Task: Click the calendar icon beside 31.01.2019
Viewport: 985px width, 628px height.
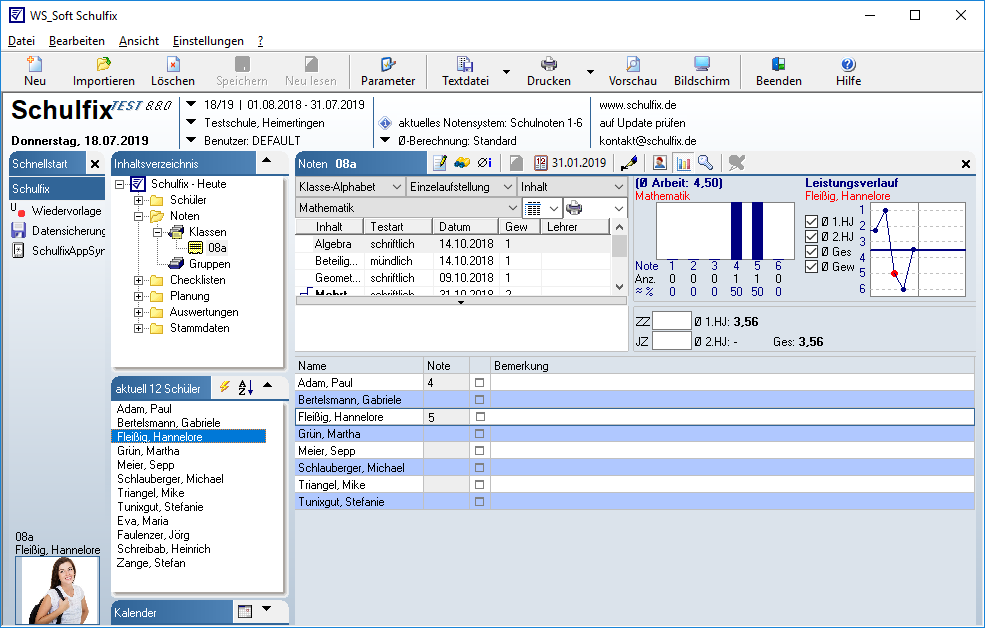Action: [x=541, y=163]
